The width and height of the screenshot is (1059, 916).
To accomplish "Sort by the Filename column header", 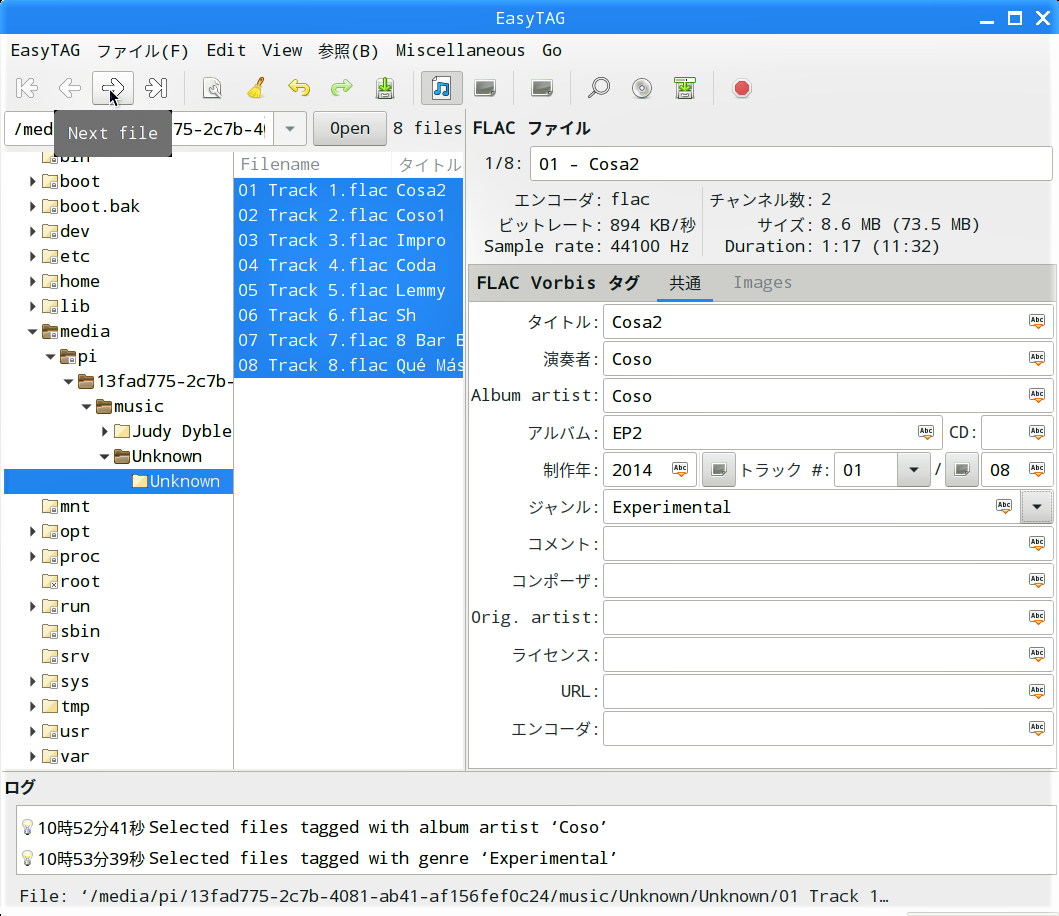I will coord(312,164).
